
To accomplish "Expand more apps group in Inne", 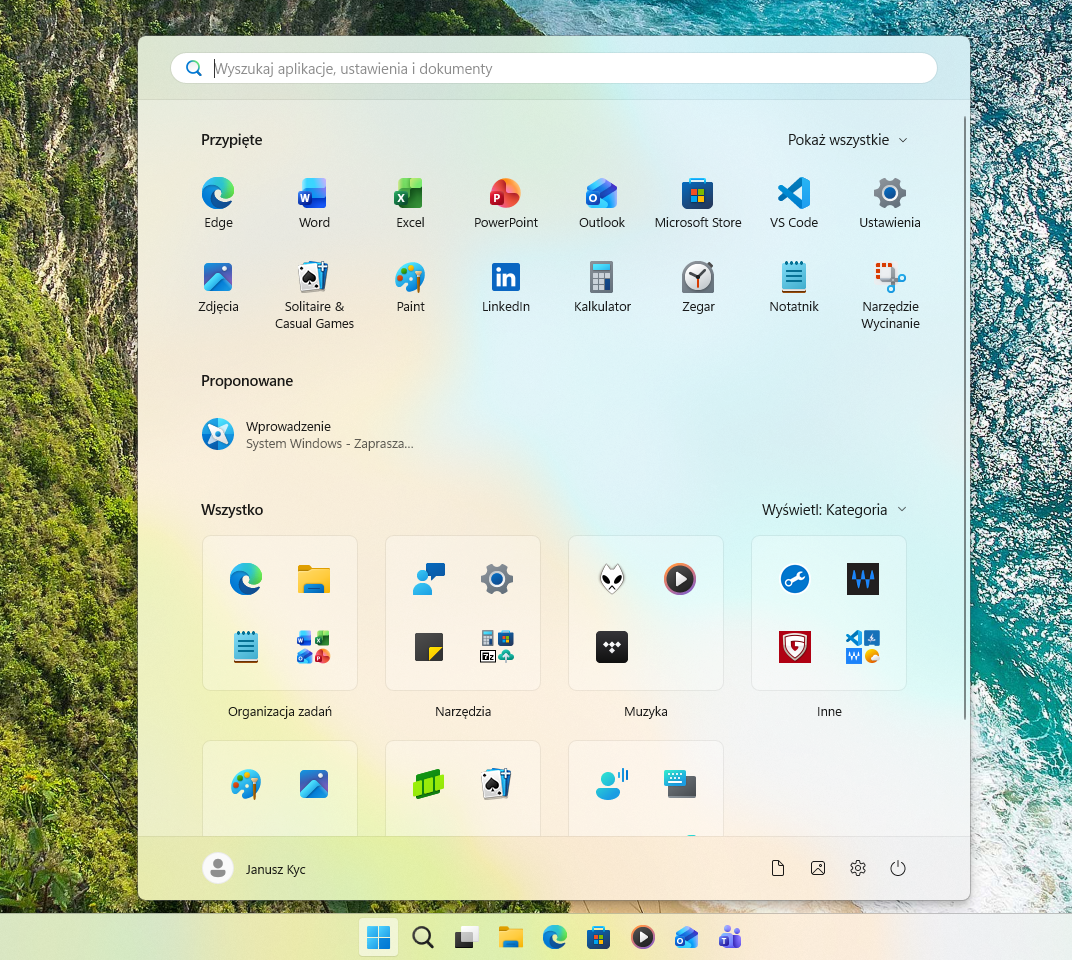I will (x=863, y=647).
